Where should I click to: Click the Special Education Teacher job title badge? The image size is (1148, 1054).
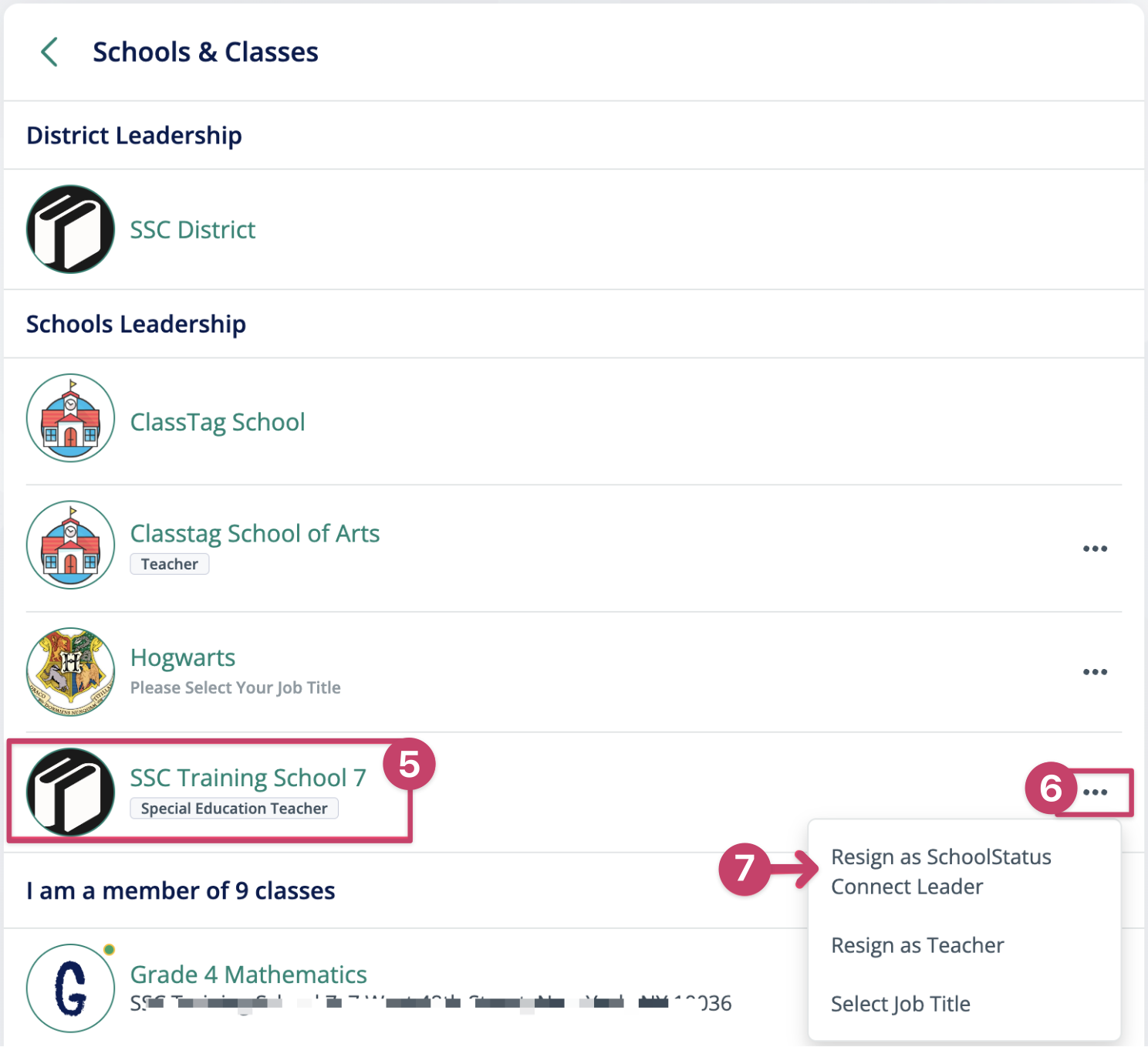[234, 809]
